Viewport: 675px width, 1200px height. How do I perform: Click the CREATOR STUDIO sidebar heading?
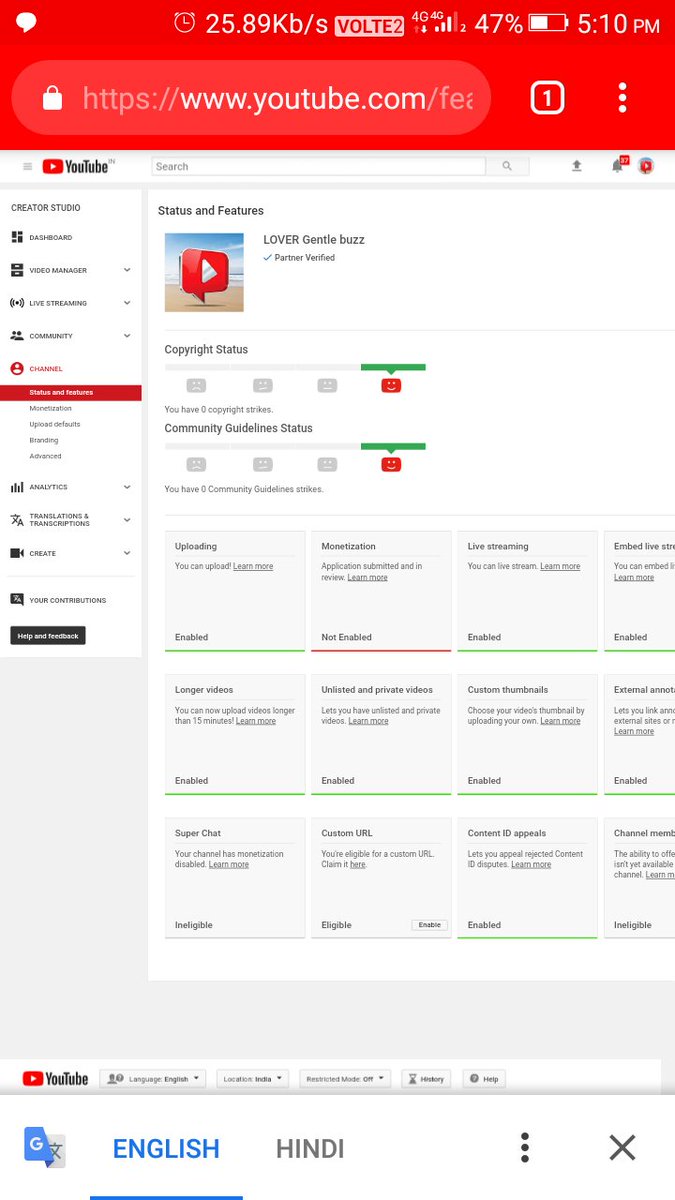tap(46, 208)
